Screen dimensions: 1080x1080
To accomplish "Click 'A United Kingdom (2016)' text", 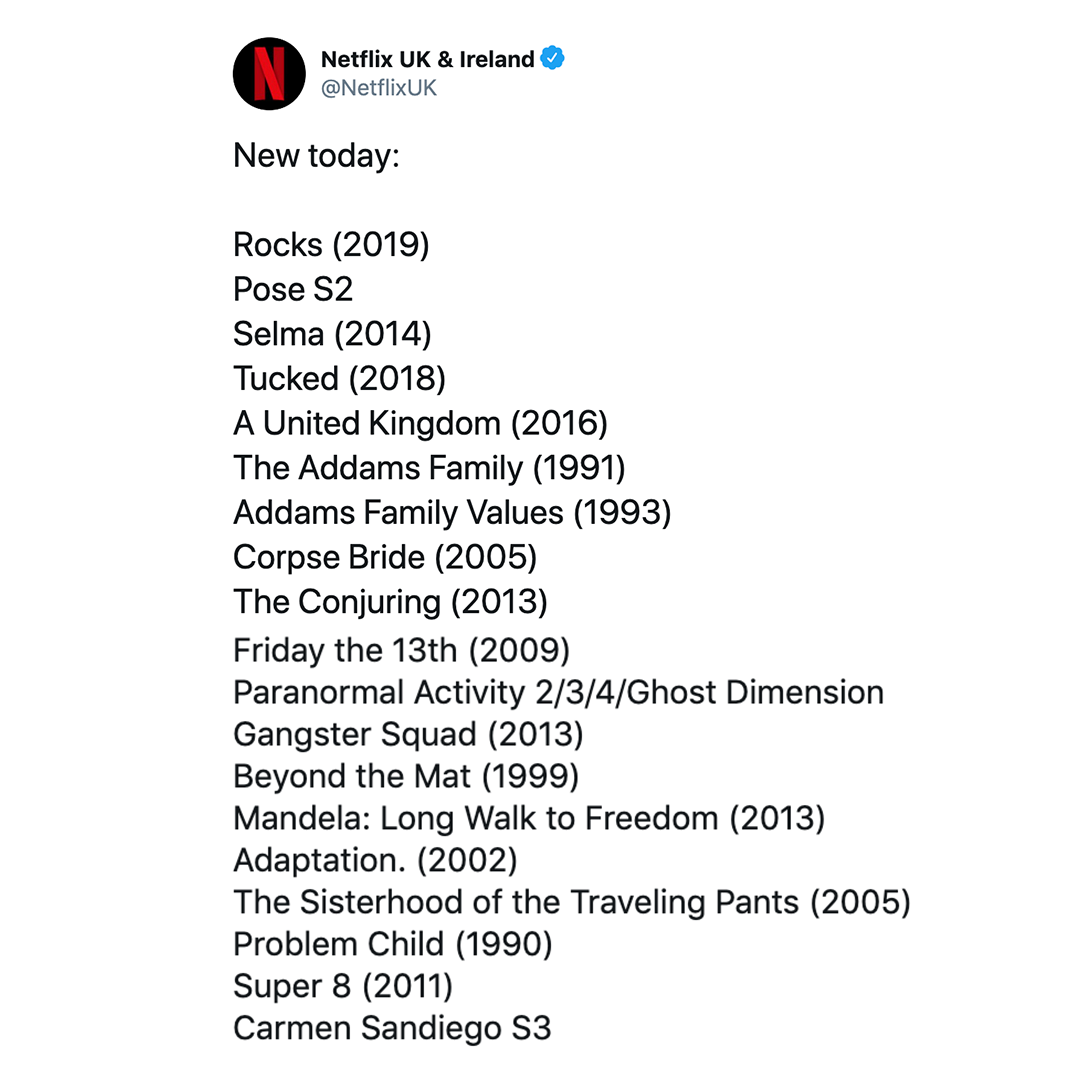I will [421, 424].
